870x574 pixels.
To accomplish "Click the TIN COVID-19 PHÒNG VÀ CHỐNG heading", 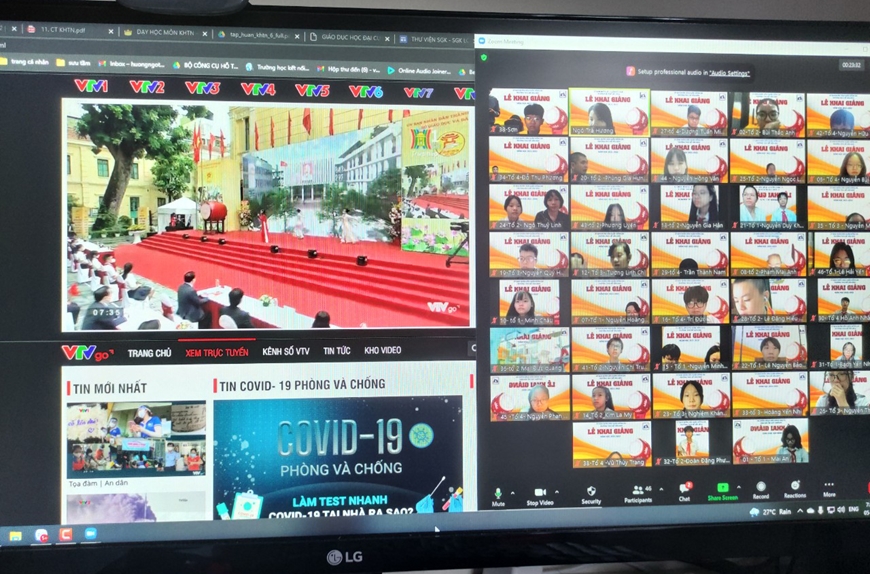I will 302,384.
